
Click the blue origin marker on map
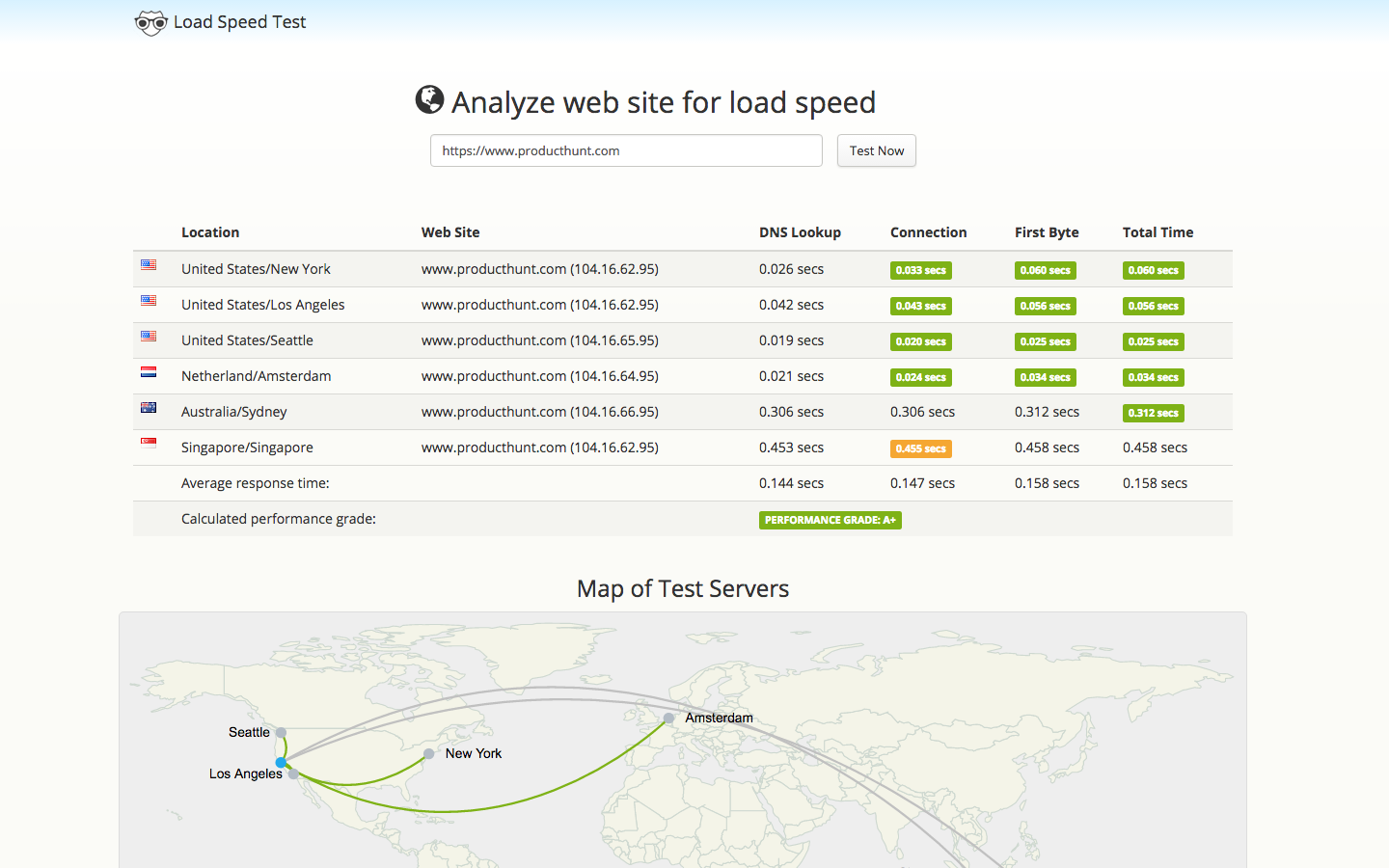(x=281, y=763)
